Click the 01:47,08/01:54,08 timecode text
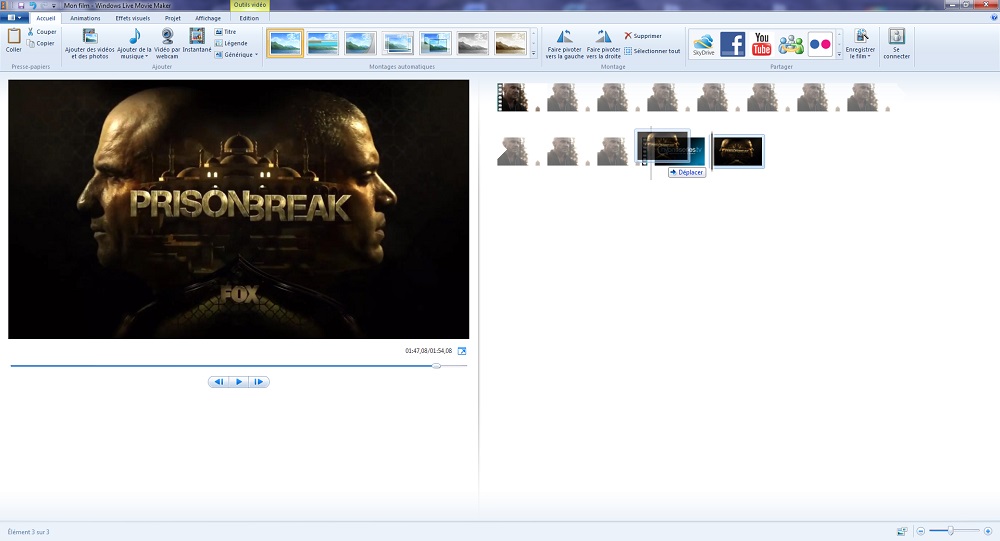This screenshot has width=1000, height=541. click(x=429, y=351)
